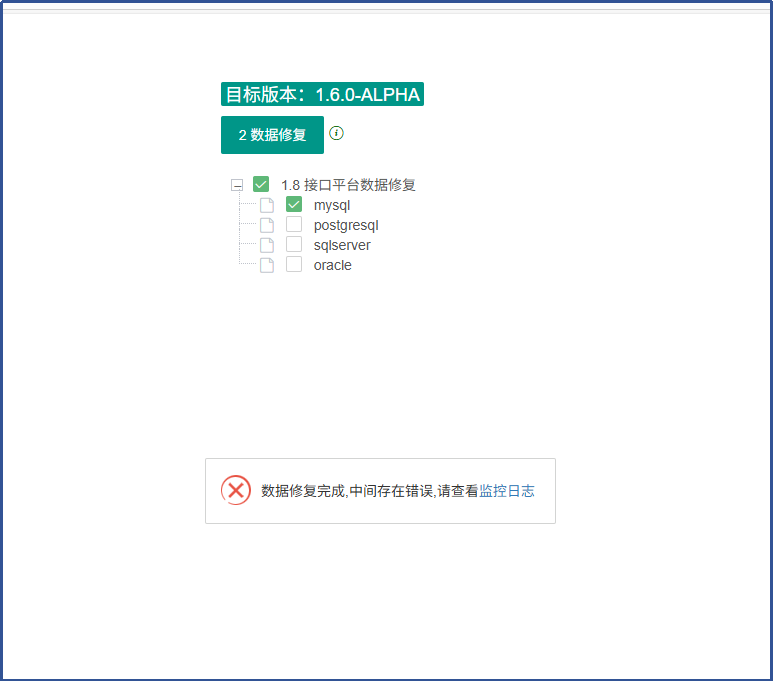This screenshot has width=774, height=681.
Task: Click the file icon before oracle
Action: pos(267,265)
